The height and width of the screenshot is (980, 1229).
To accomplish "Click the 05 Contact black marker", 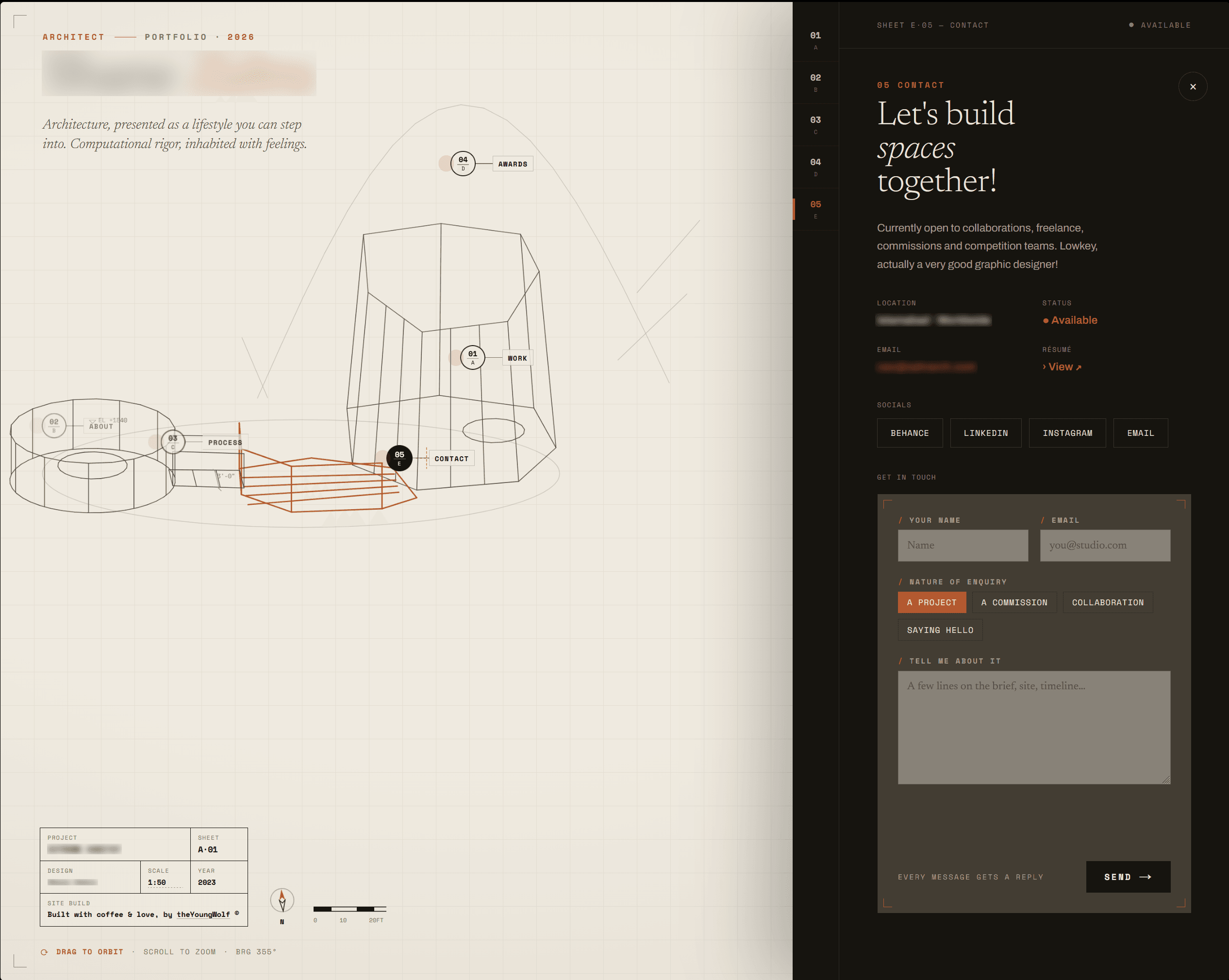I will pos(399,458).
